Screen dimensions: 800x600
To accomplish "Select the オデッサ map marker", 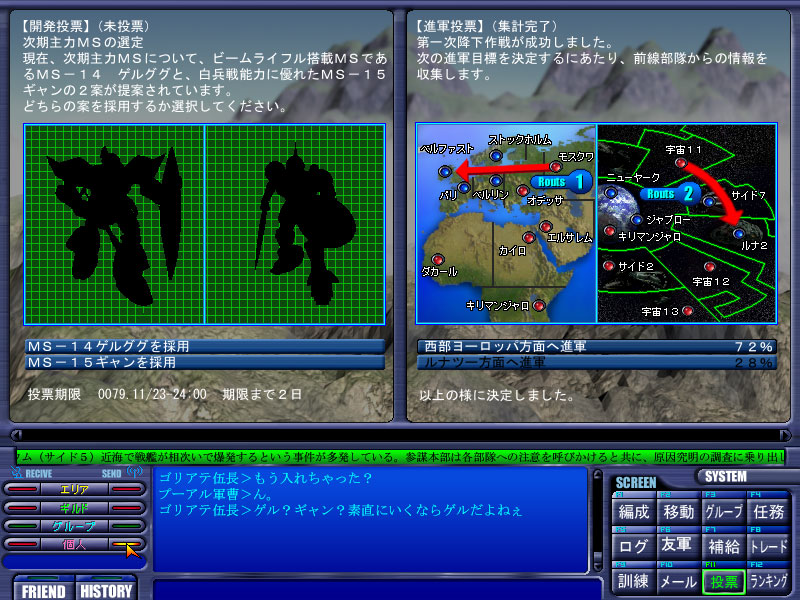I will click(522, 191).
